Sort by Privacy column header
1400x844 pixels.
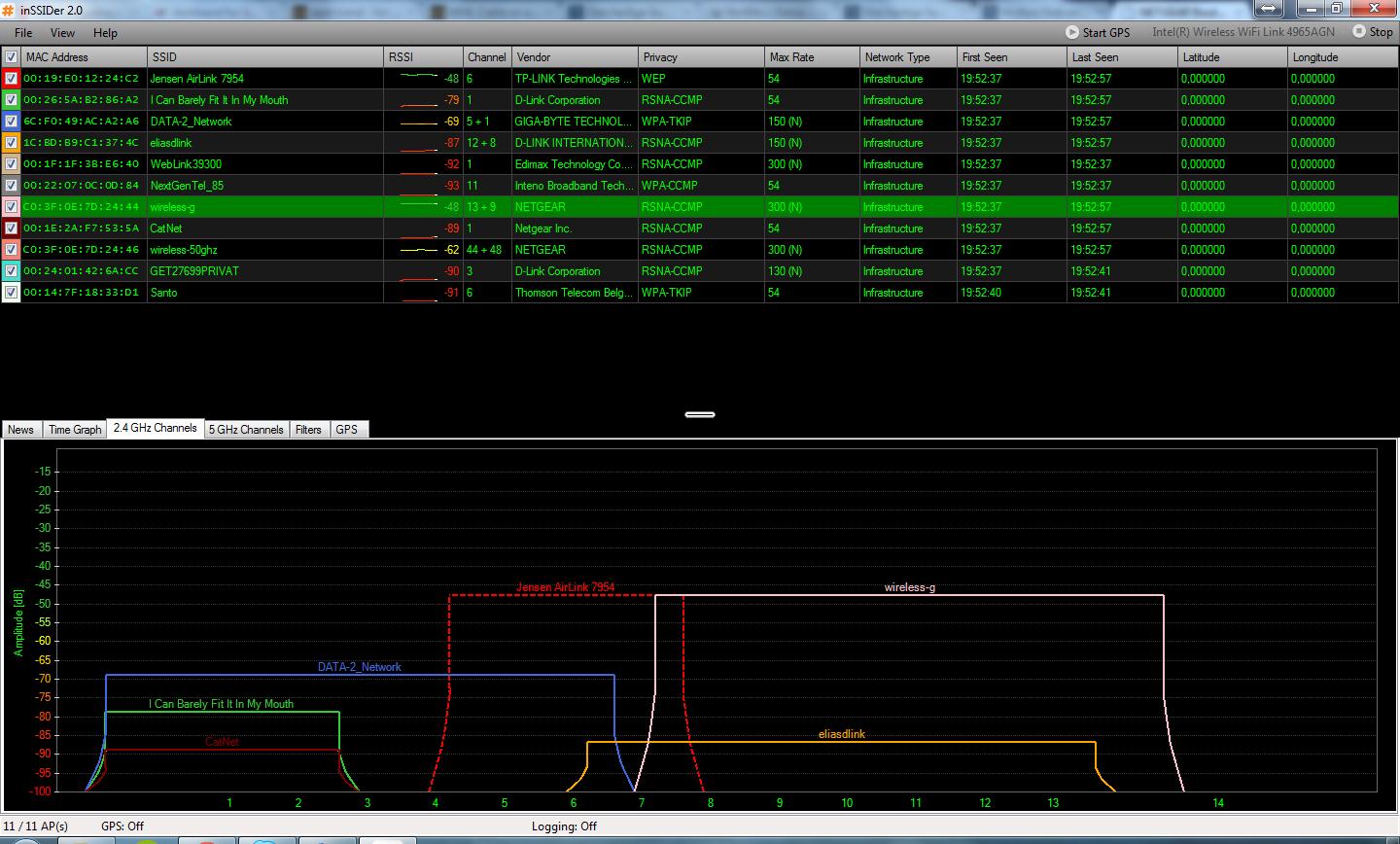702,57
